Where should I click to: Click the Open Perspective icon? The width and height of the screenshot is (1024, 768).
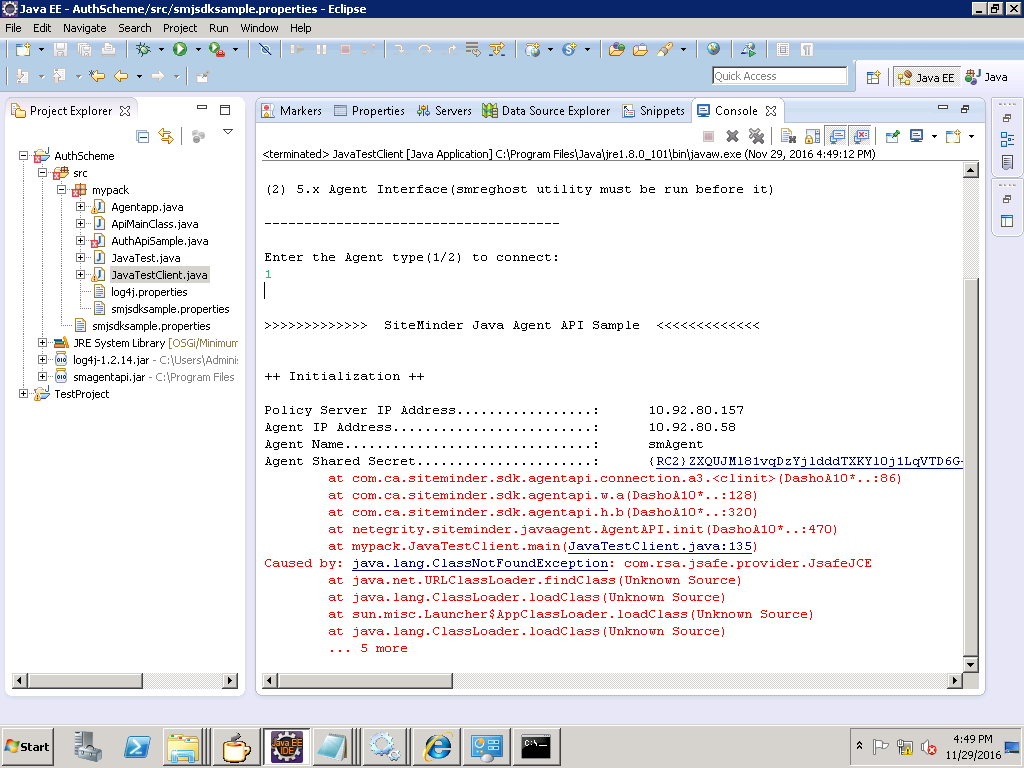[x=873, y=78]
